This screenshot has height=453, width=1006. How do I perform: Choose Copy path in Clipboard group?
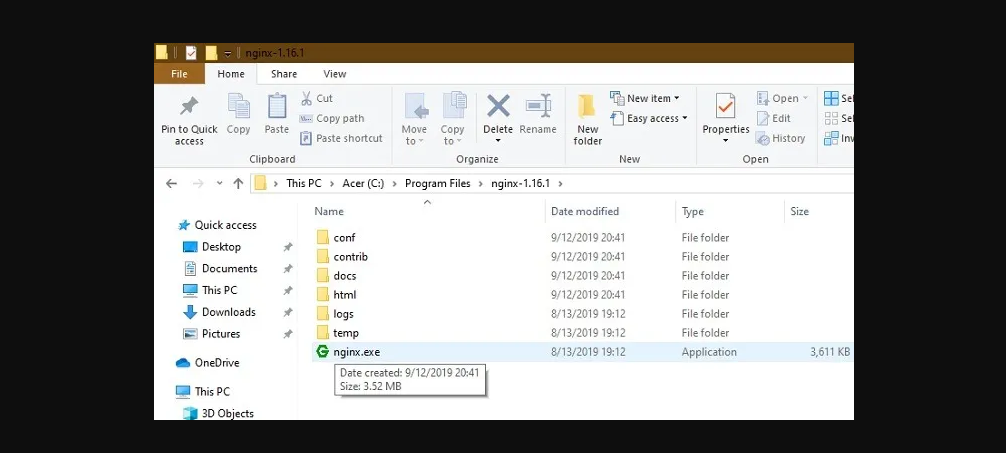point(332,118)
